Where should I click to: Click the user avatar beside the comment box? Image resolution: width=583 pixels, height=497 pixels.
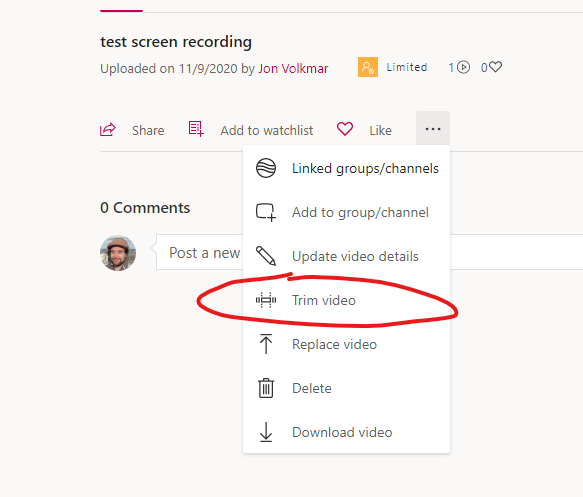[x=118, y=253]
